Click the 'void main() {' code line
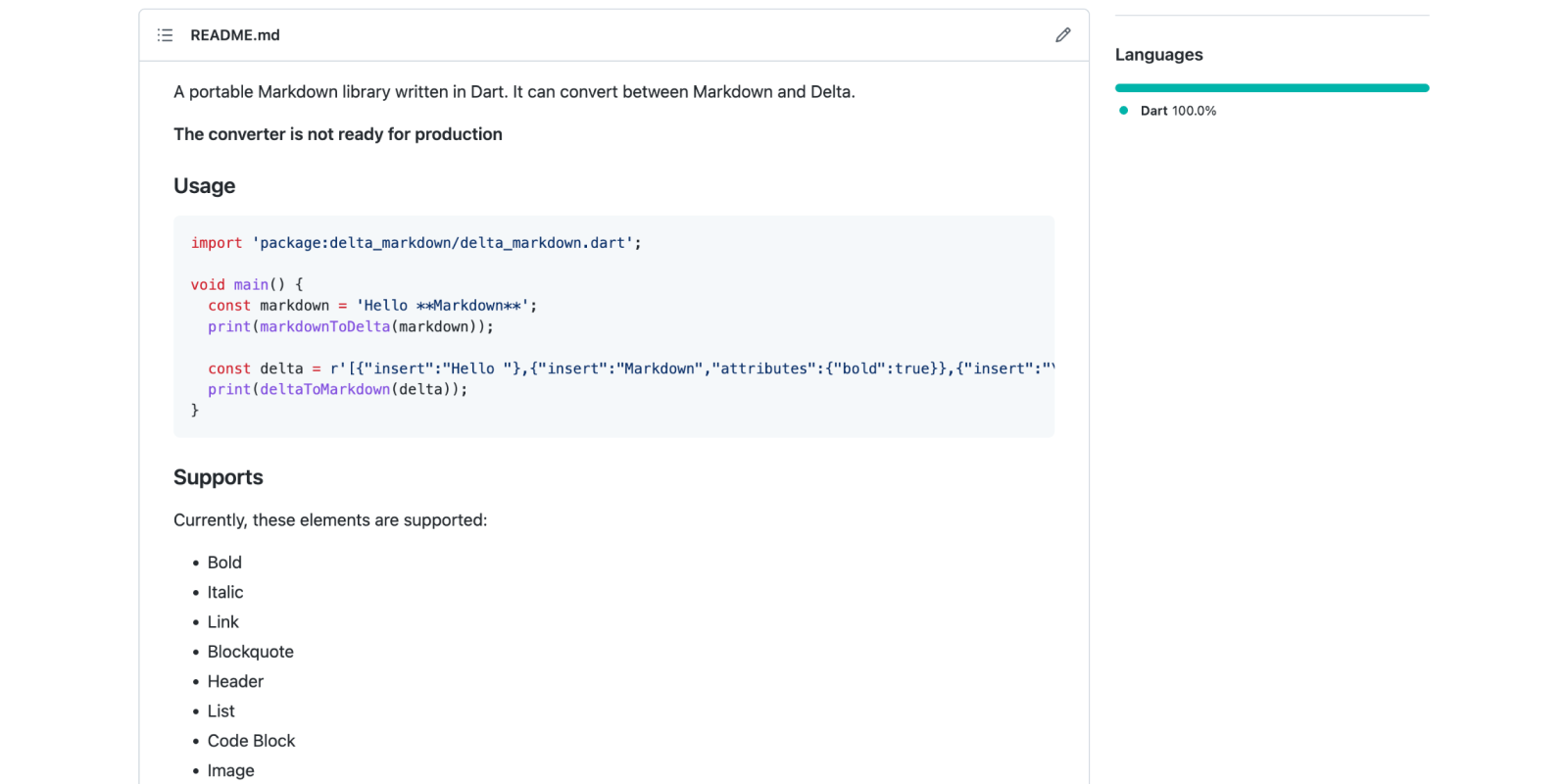1568x784 pixels. (x=247, y=285)
